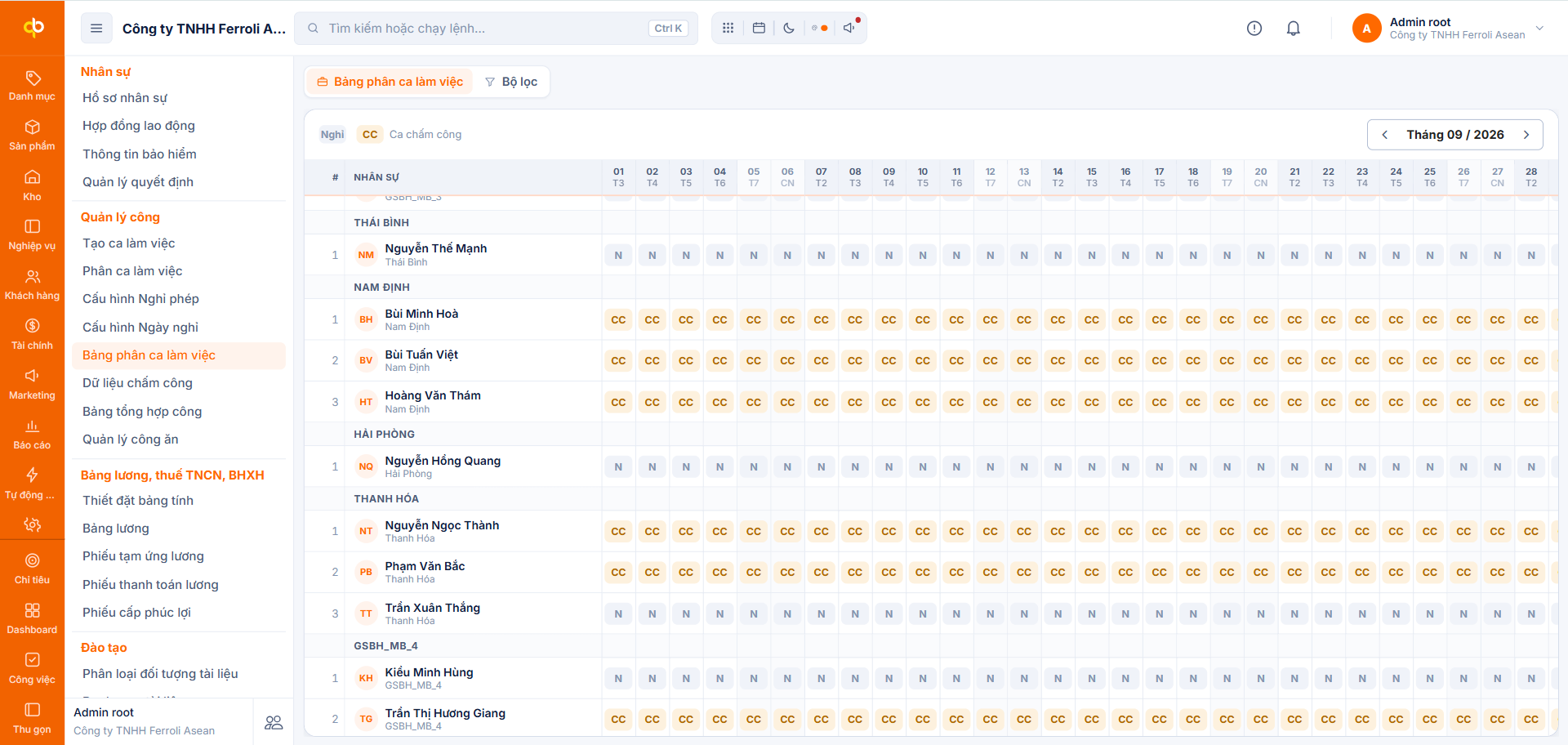The width and height of the screenshot is (1568, 745).
Task: Click Bùi Minh Hoà shift cell for day 01
Action: (x=618, y=320)
